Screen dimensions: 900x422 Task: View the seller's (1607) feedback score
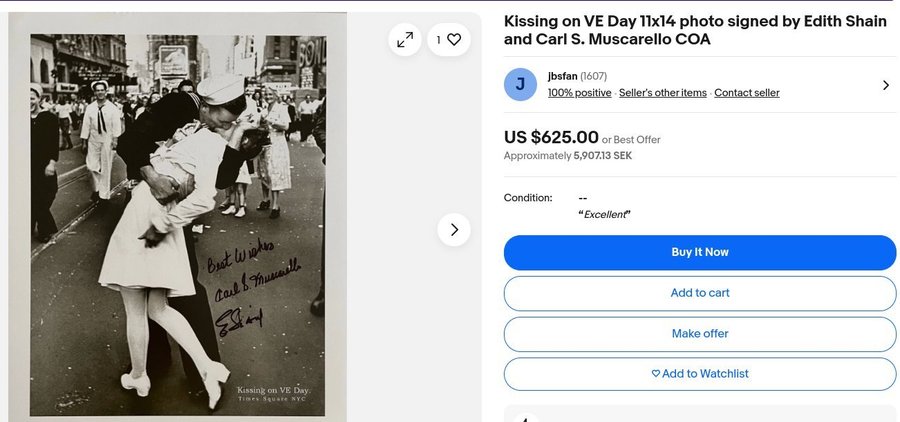pos(594,77)
